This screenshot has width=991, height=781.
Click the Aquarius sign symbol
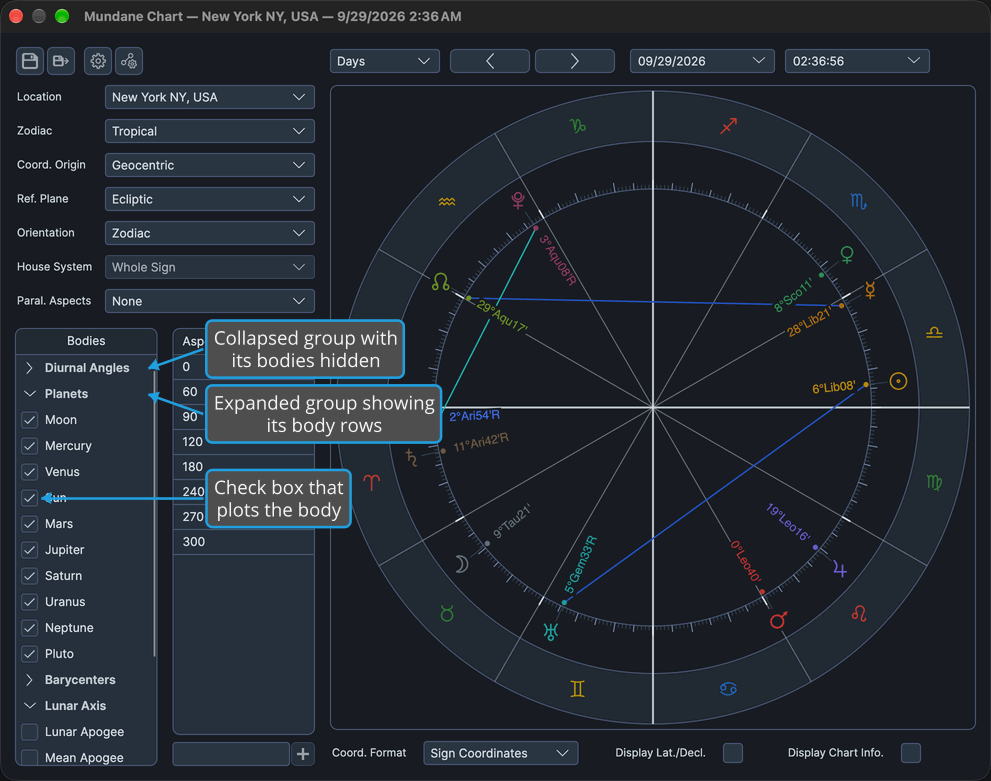[447, 202]
